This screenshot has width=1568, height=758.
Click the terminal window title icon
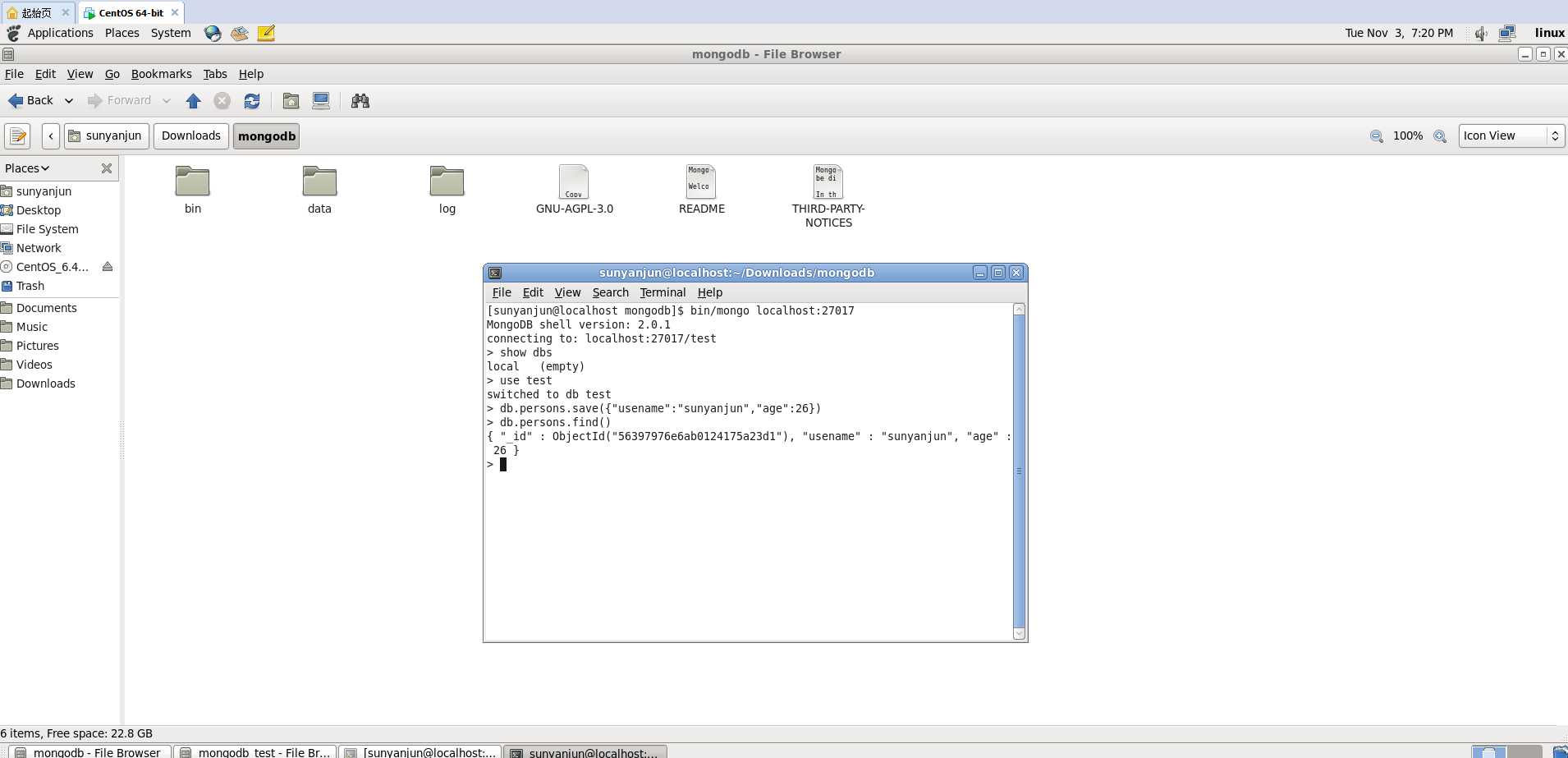point(495,273)
